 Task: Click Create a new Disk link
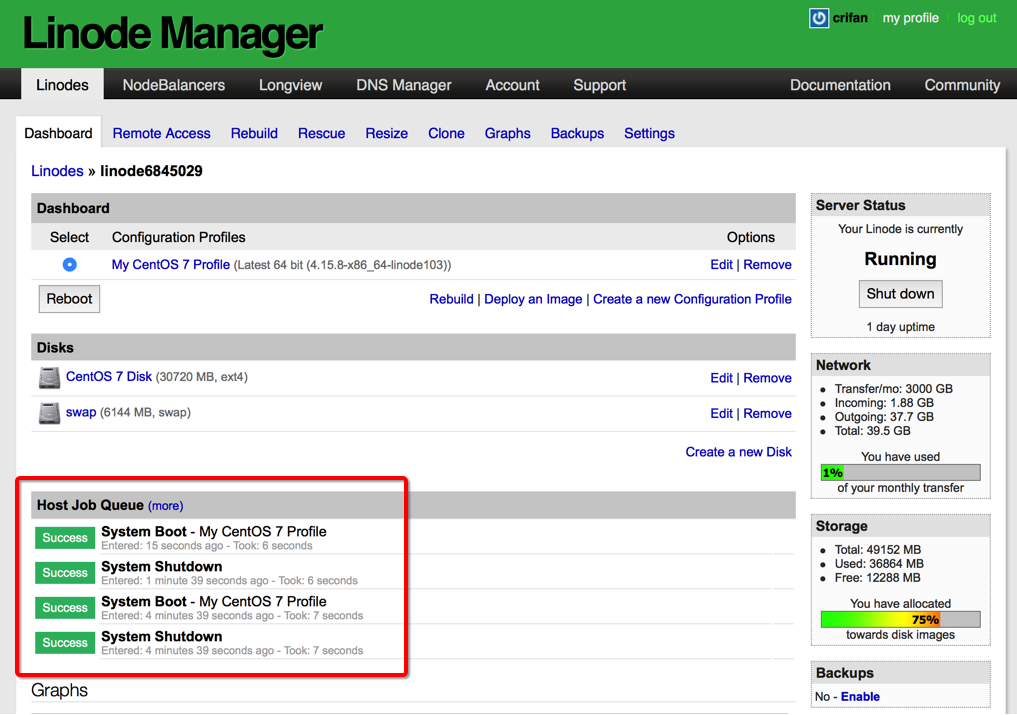[x=739, y=452]
